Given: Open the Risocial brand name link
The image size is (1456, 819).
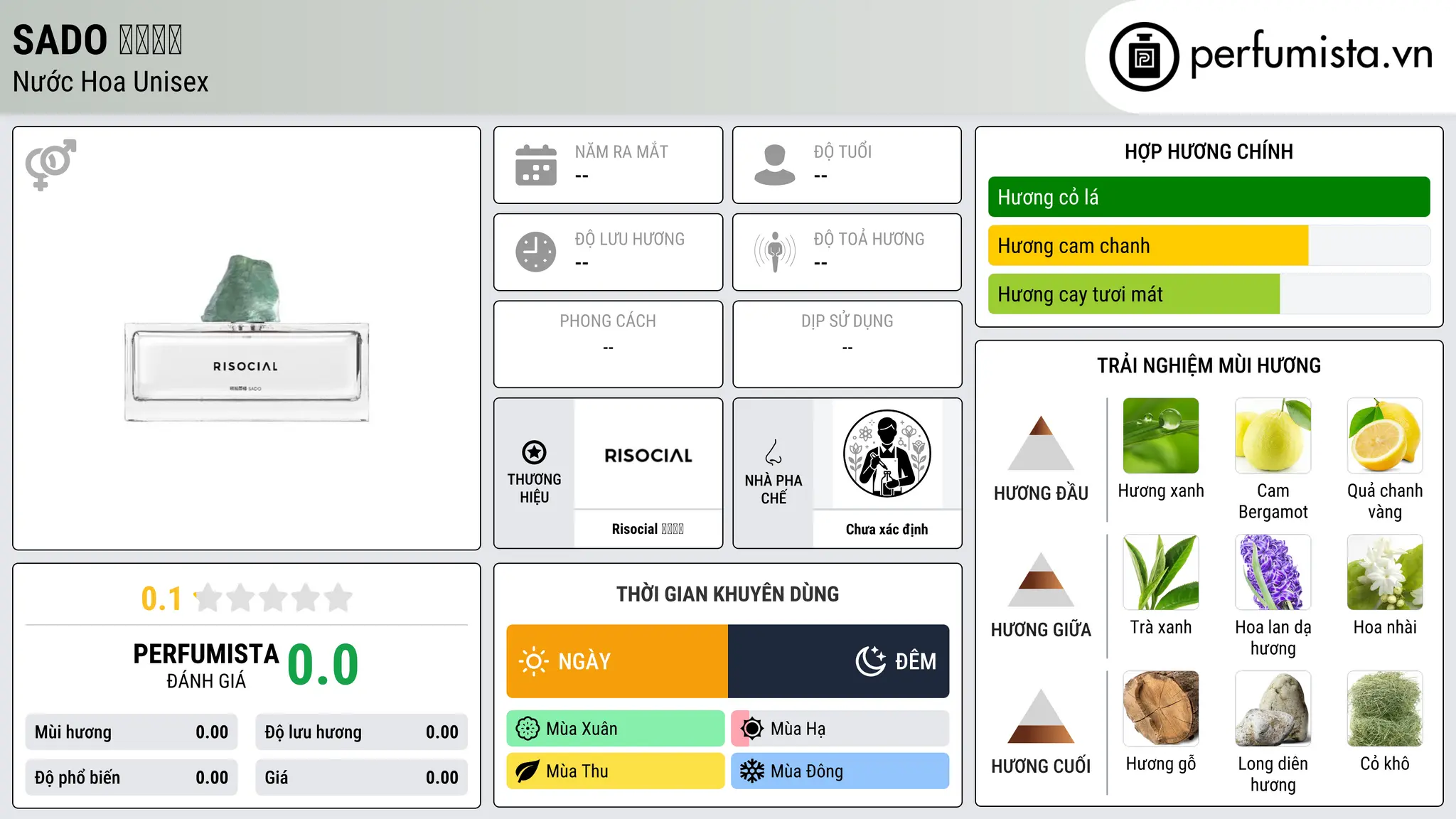Looking at the screenshot, I should (x=648, y=529).
